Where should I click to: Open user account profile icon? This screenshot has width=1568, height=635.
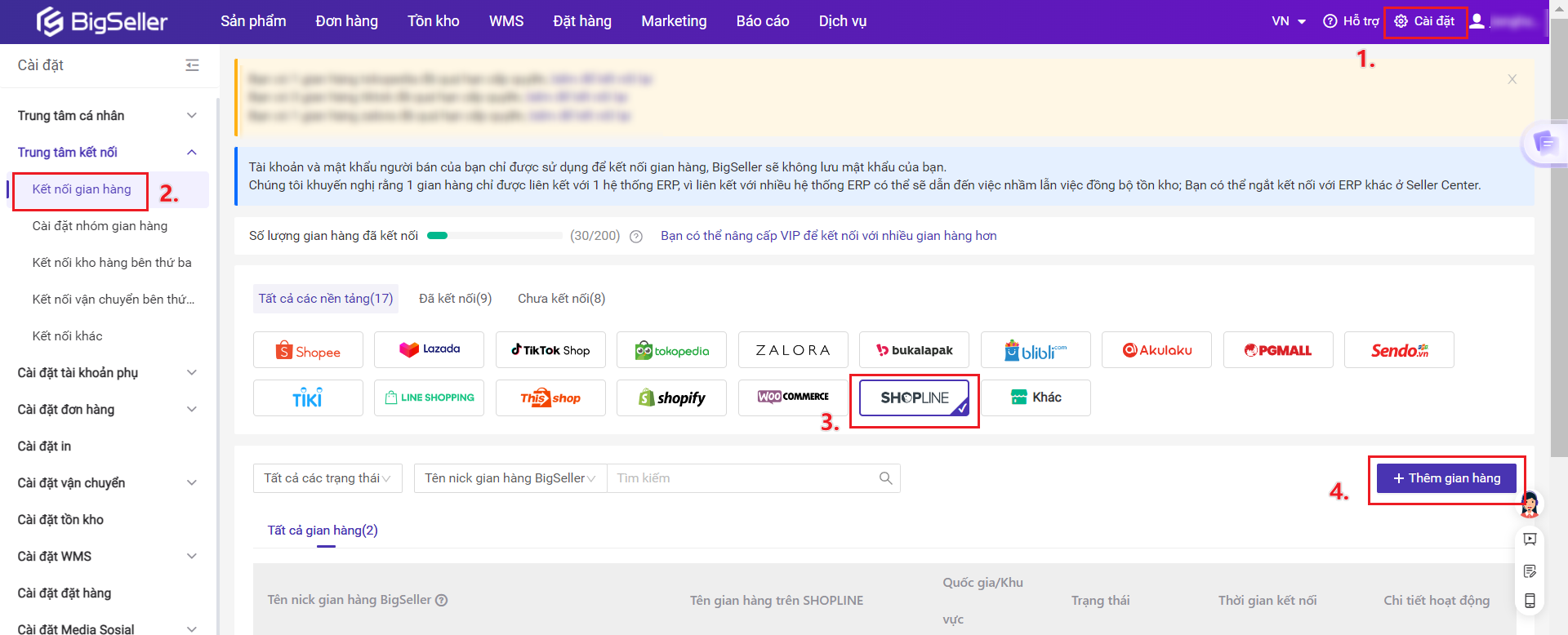[x=1477, y=21]
